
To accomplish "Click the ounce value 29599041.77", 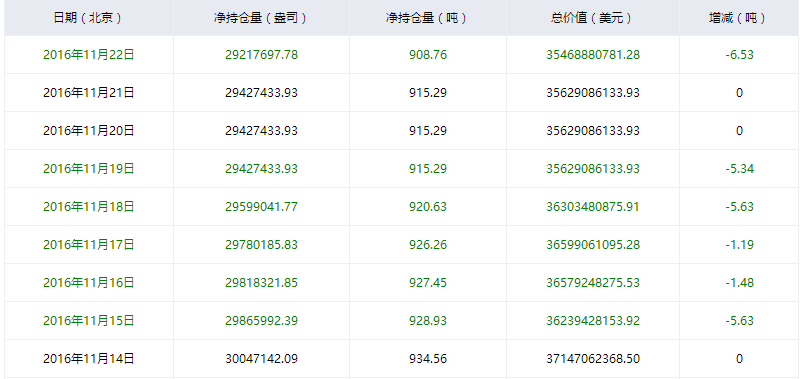I will tap(261, 207).
